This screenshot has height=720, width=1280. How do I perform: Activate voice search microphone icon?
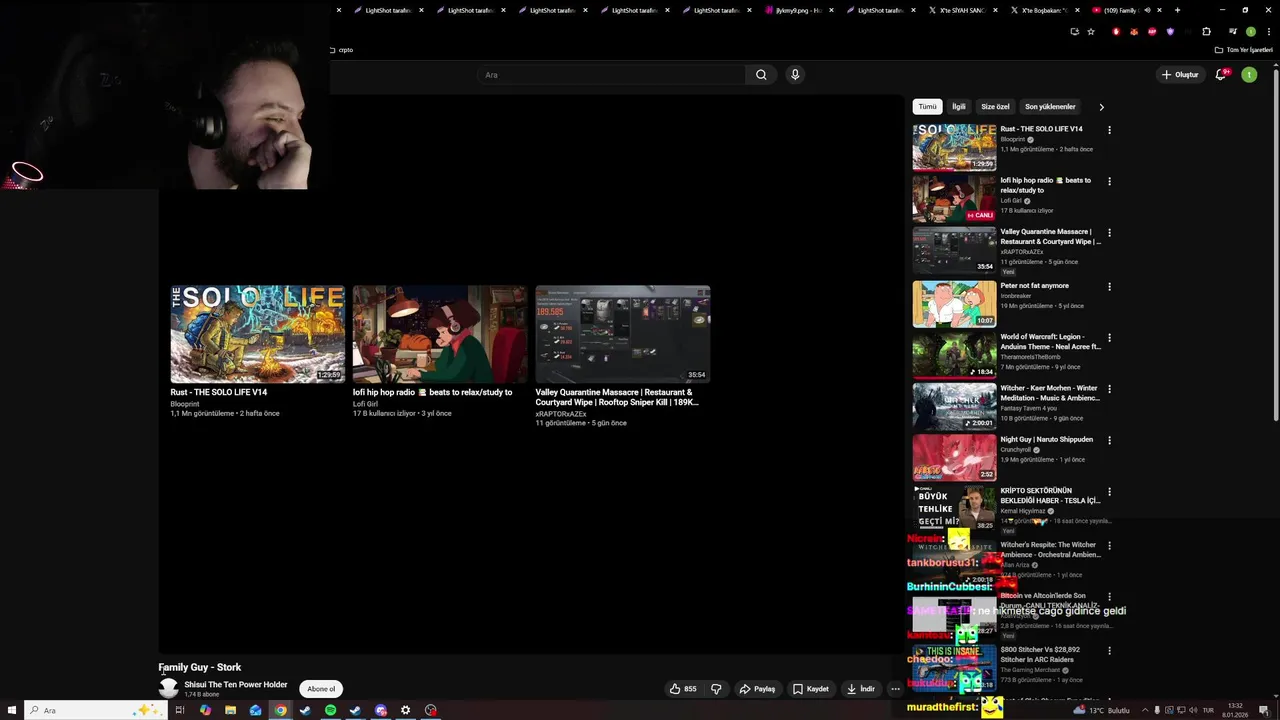pos(795,75)
